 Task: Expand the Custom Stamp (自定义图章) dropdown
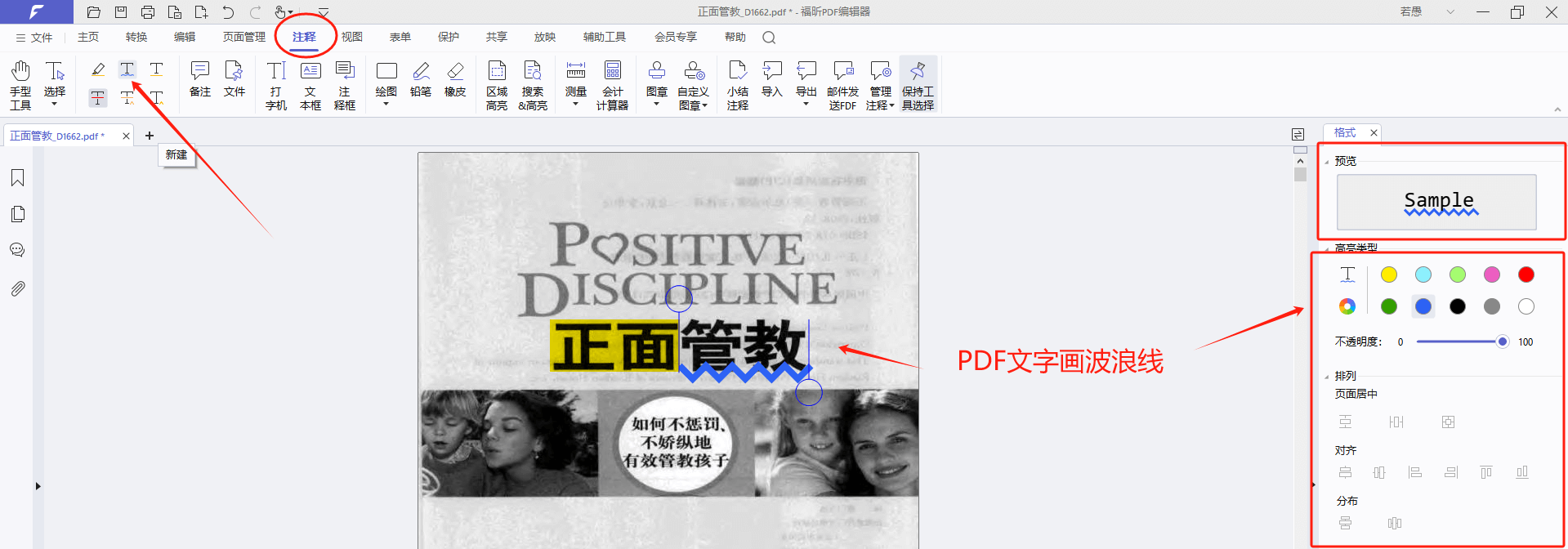[704, 105]
